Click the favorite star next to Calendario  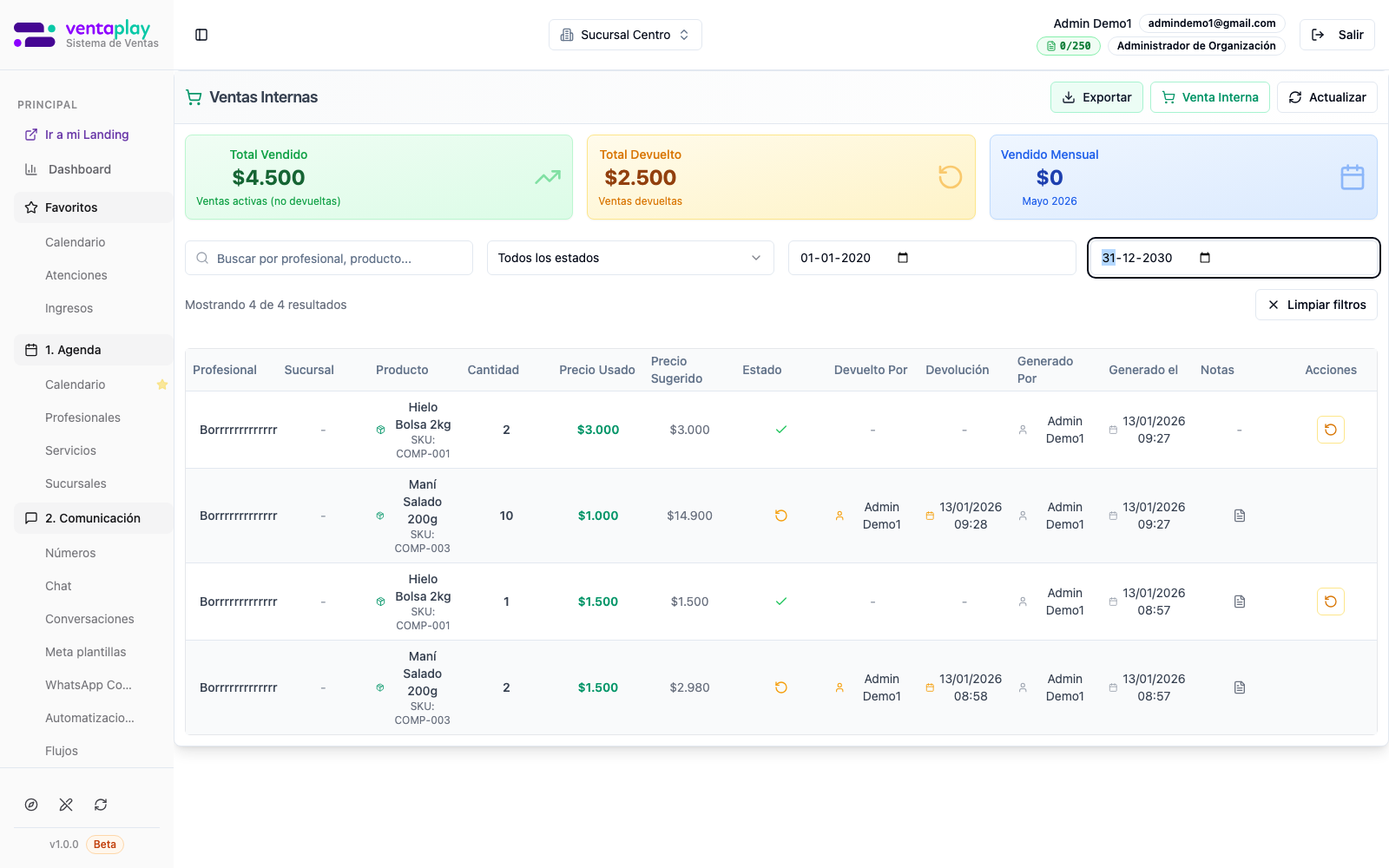[161, 385]
